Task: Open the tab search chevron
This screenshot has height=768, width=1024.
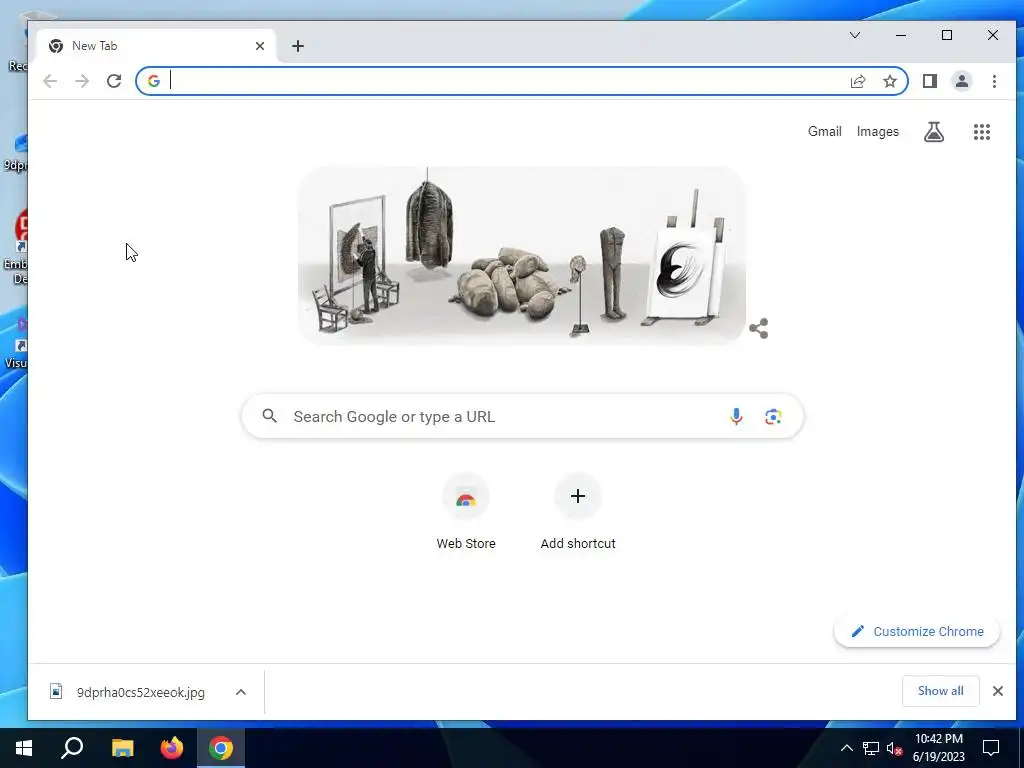Action: 855,35
